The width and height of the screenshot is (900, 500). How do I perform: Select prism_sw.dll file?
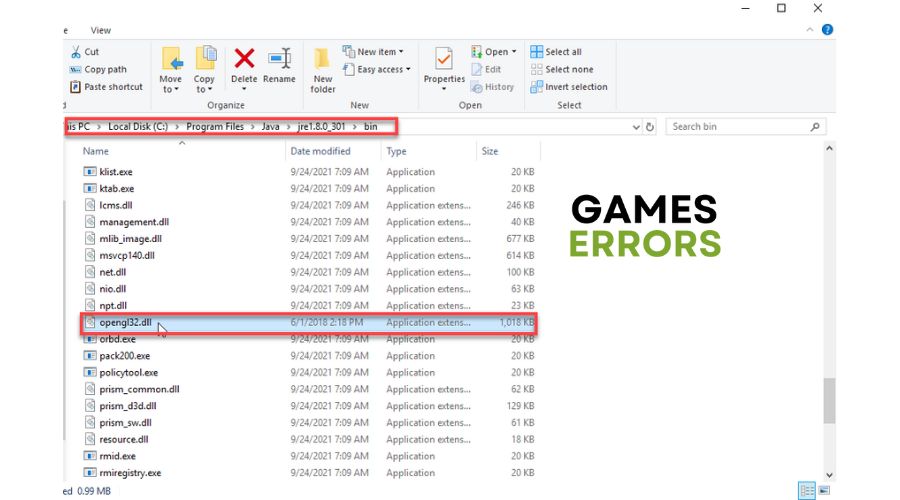pos(308,423)
